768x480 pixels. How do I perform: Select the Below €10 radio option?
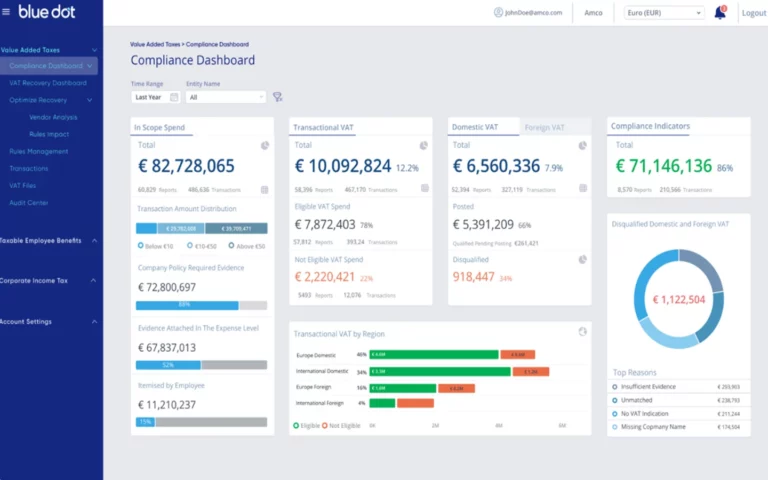[140, 245]
